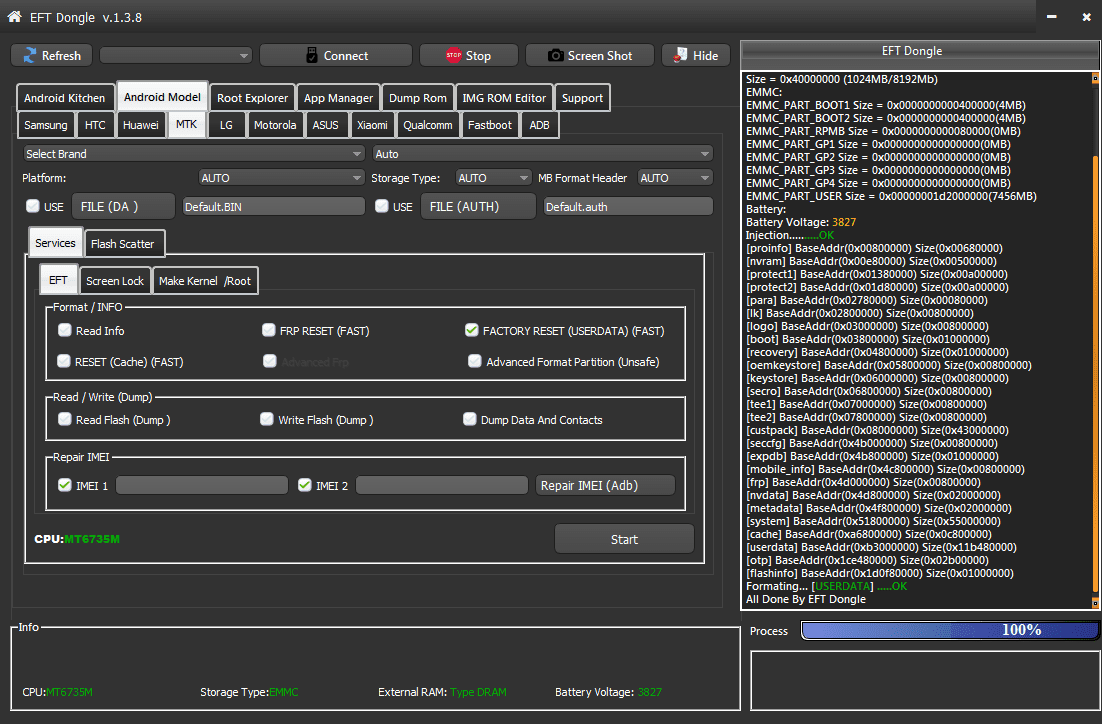
Task: Open the Dump Rom tab
Action: [417, 98]
